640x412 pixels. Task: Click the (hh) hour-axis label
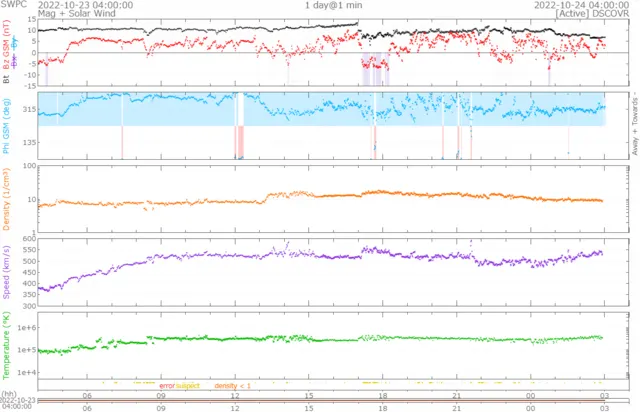(x=8, y=394)
